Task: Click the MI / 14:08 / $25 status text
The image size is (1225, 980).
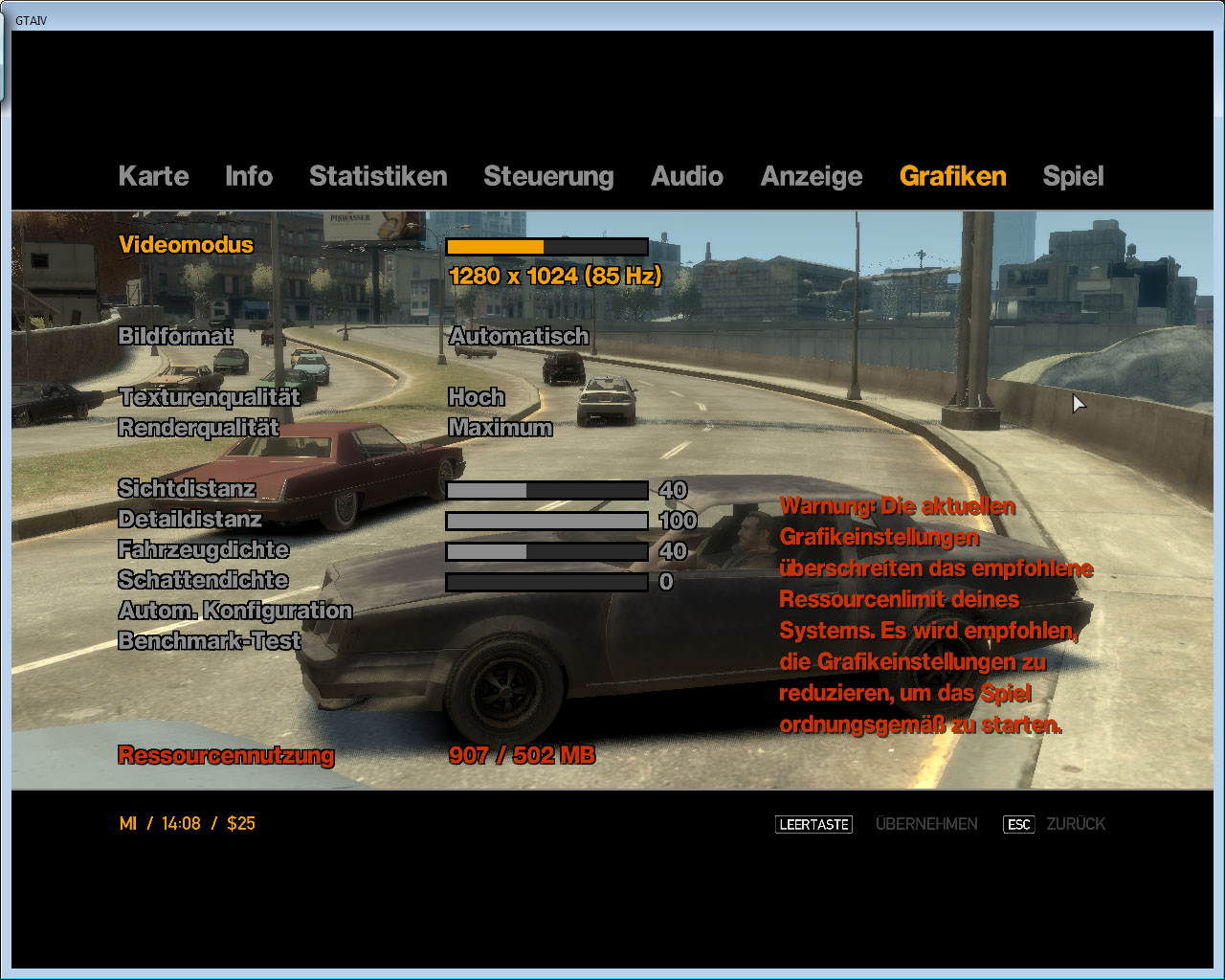Action: tap(188, 823)
